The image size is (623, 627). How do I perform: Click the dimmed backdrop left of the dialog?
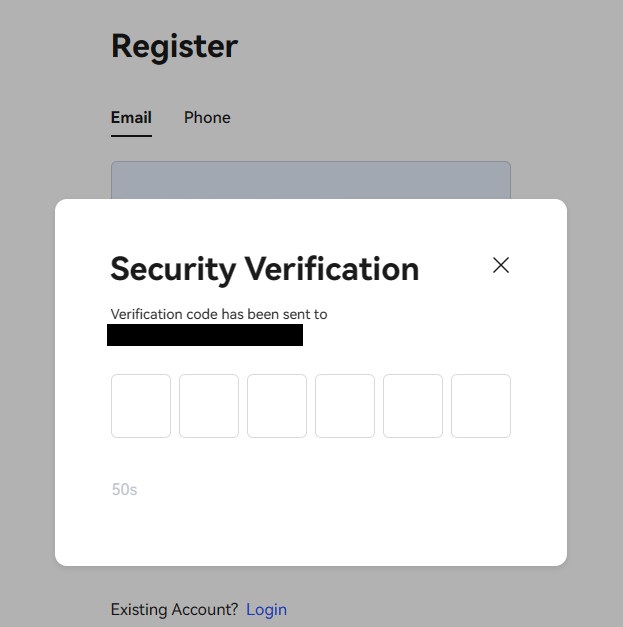pos(27,380)
